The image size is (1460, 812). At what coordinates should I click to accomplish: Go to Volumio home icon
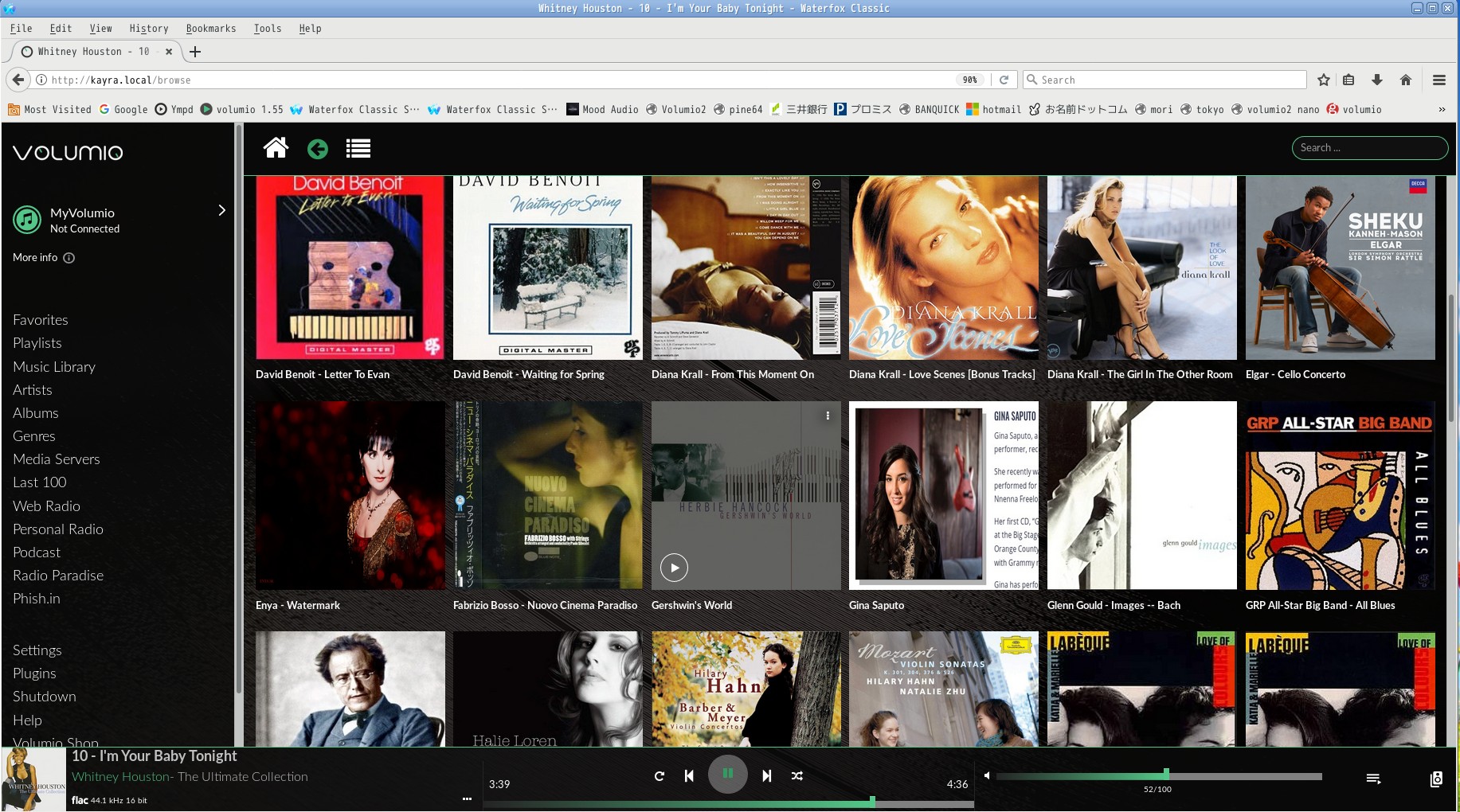pyautogui.click(x=276, y=148)
